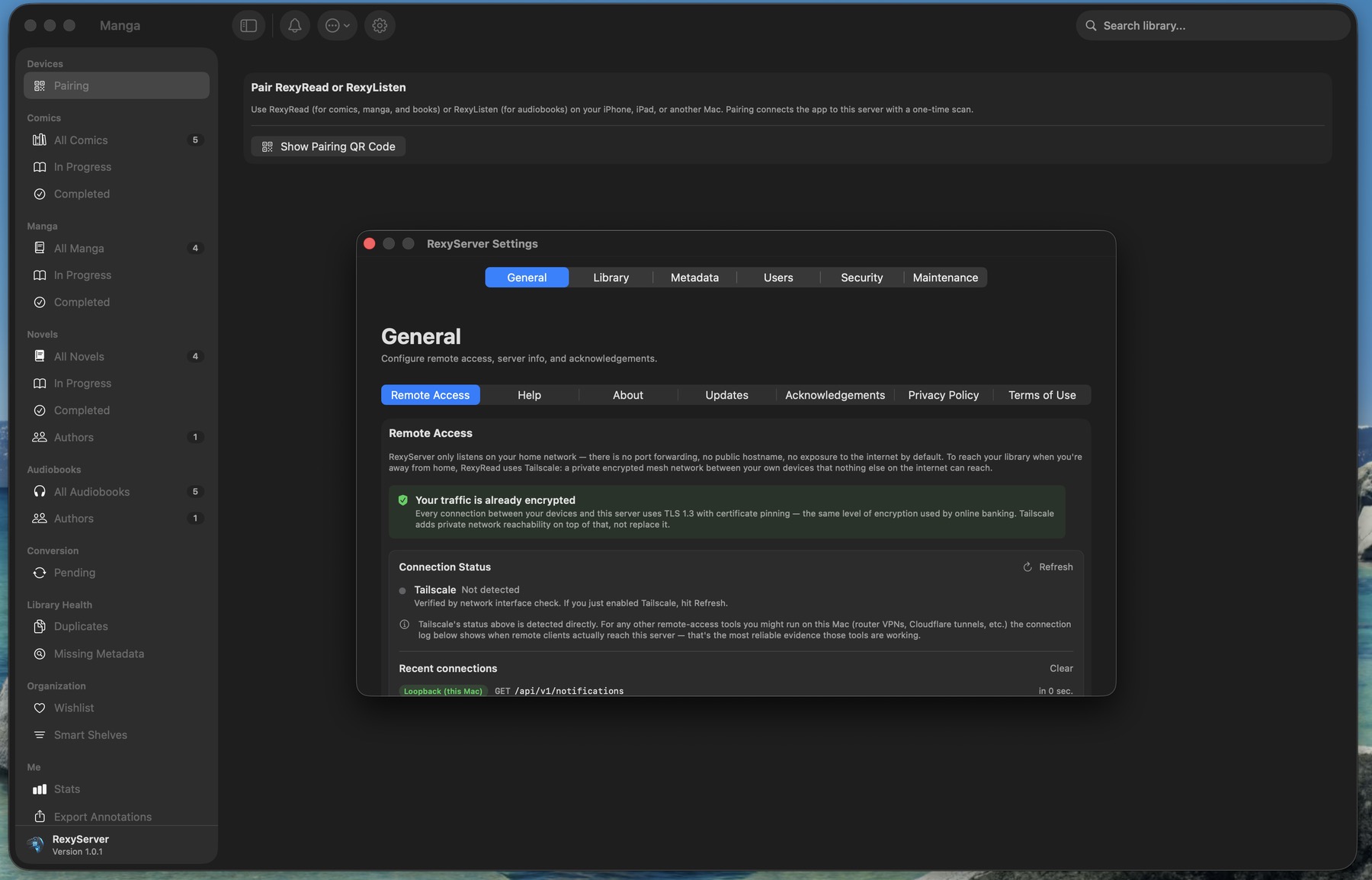Click Clear next to Recent connections
The image size is (1372, 880).
1061,668
